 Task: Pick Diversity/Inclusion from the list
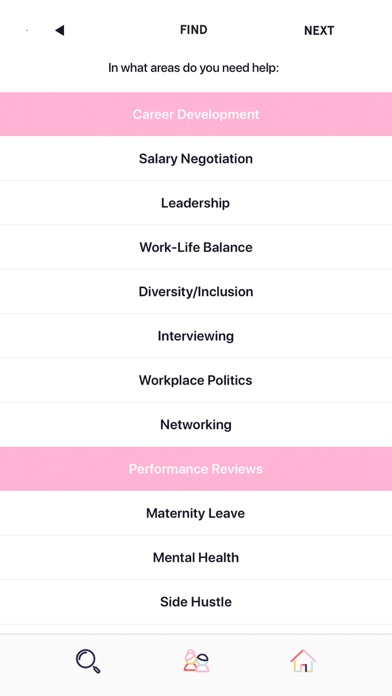point(196,292)
